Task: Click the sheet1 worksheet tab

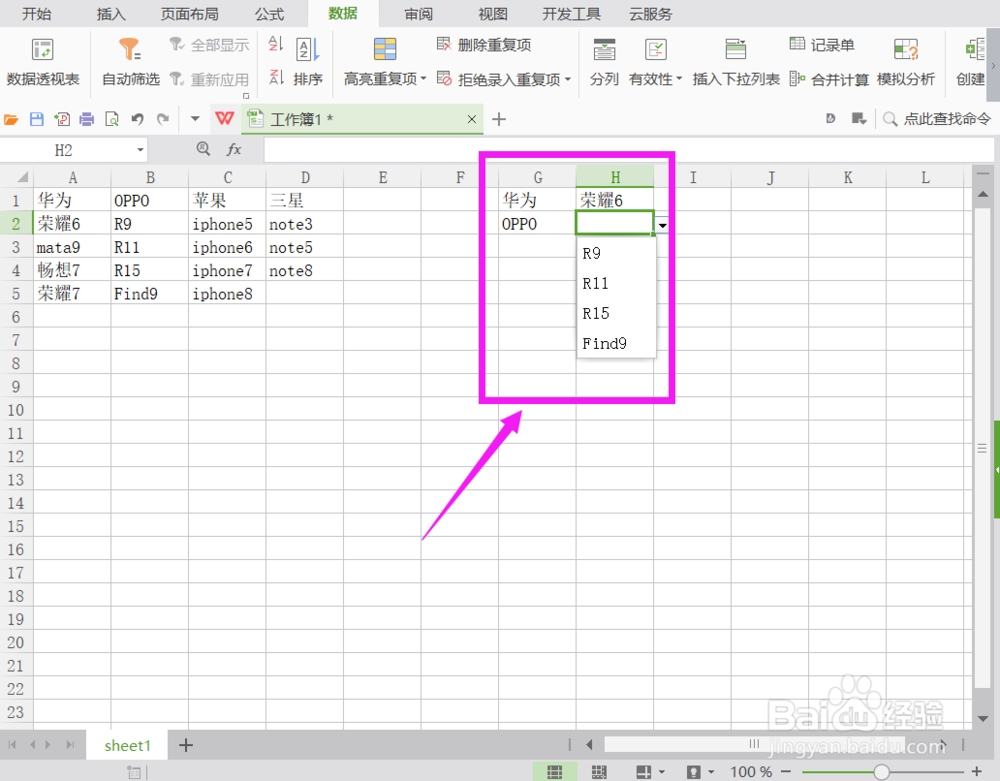Action: click(127, 745)
